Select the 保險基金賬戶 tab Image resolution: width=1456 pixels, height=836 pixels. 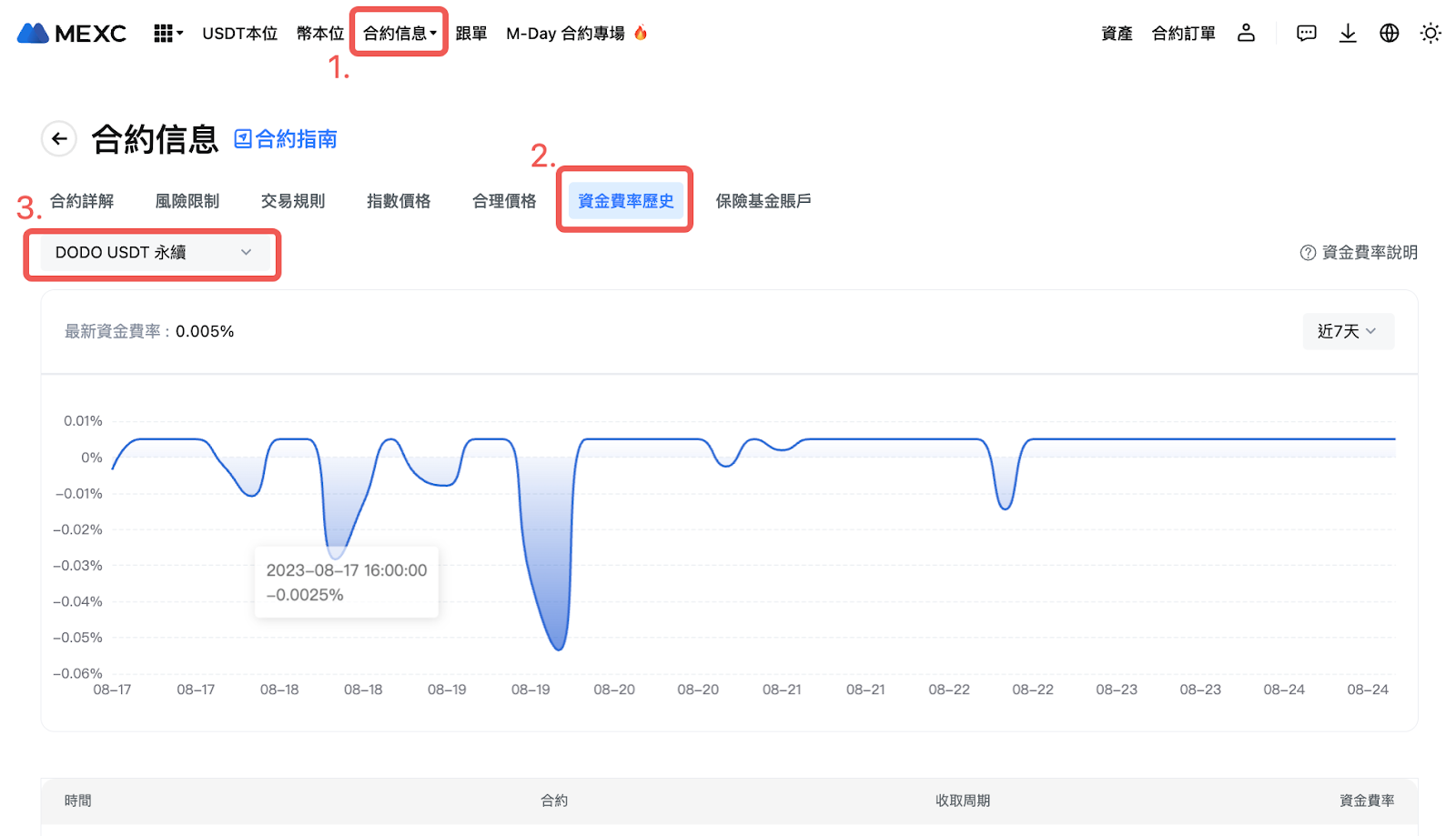click(x=763, y=201)
